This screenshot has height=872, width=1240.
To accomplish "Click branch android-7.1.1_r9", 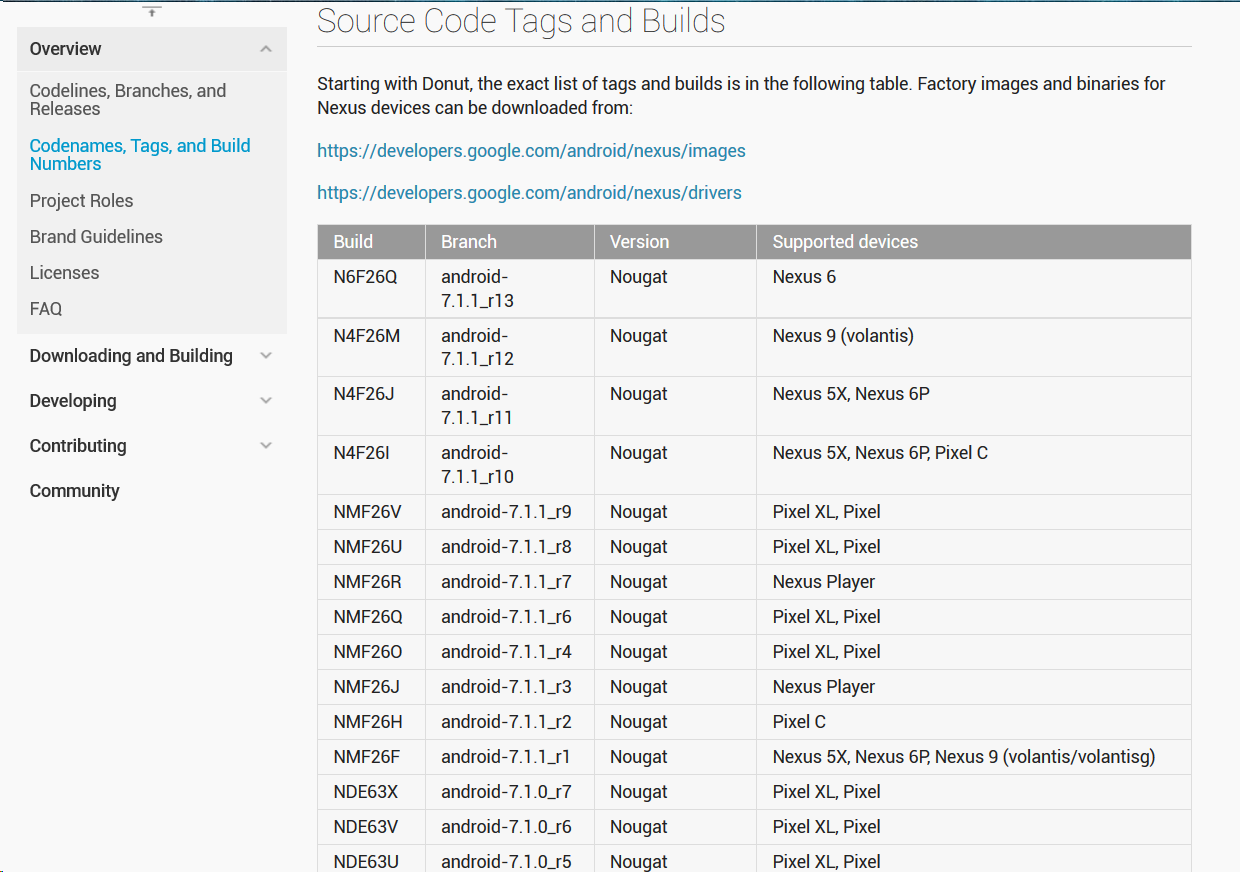I will 506,512.
